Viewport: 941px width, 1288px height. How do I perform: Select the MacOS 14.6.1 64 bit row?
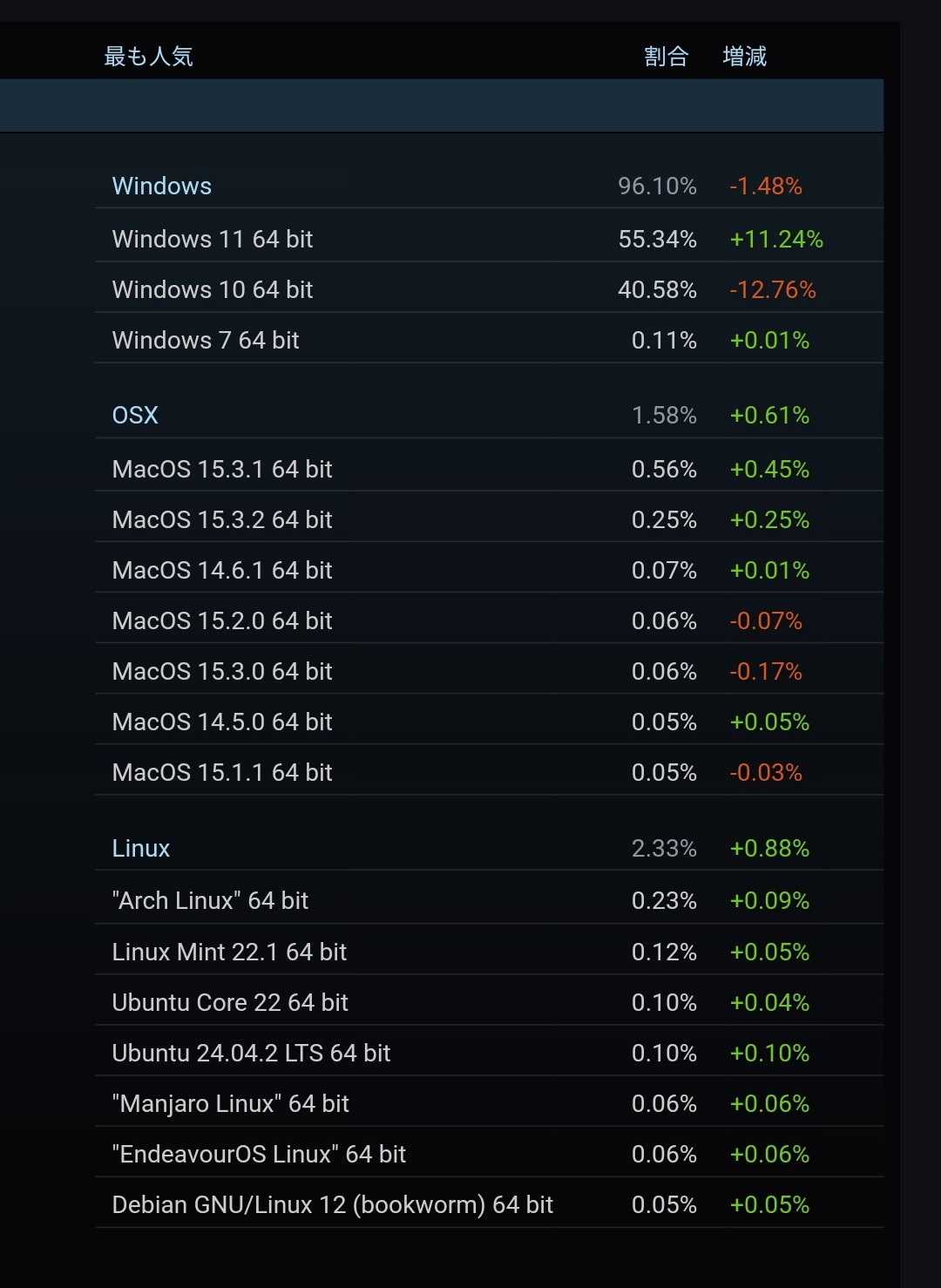tap(222, 571)
